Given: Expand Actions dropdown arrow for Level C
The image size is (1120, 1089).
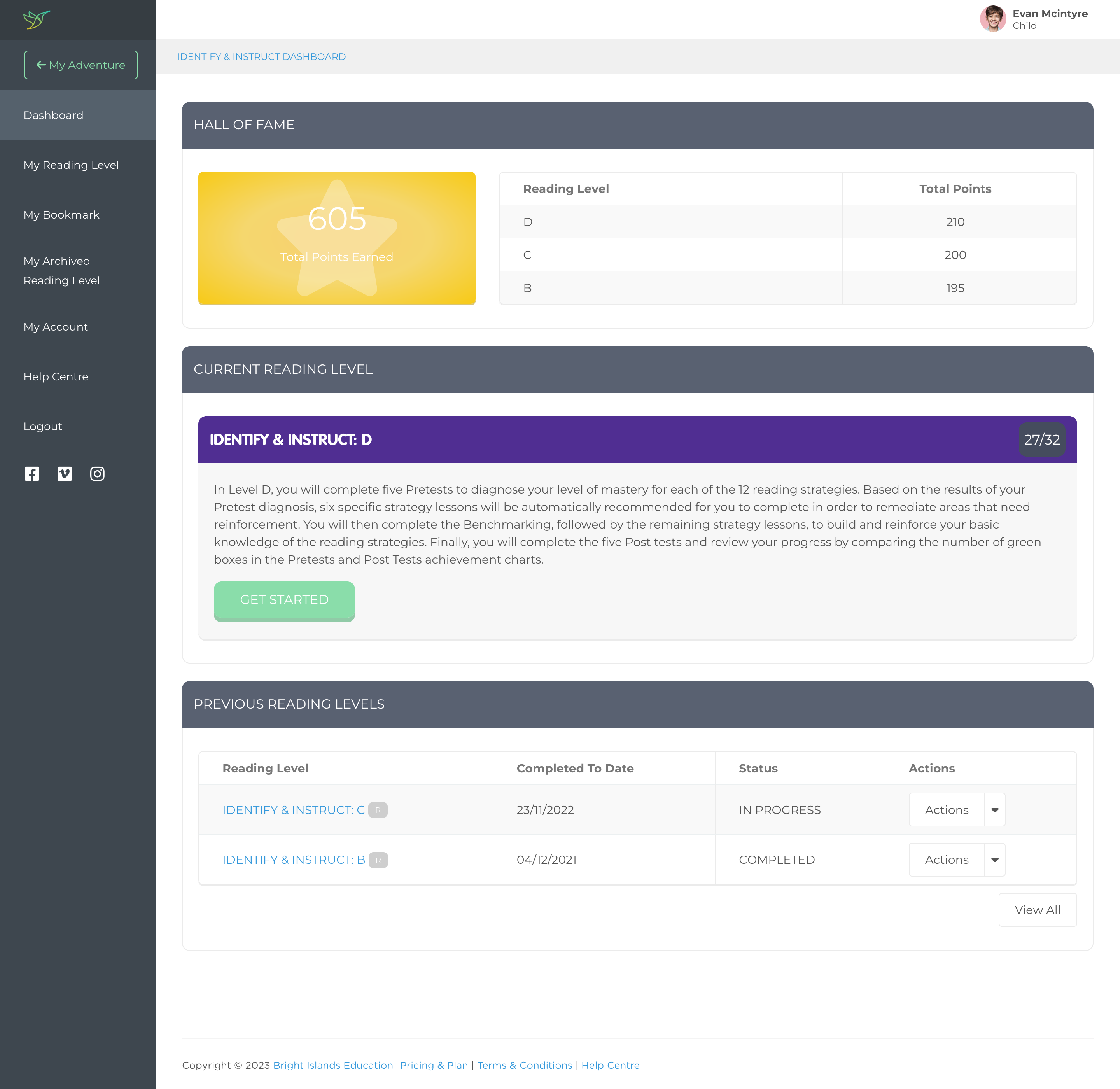Looking at the screenshot, I should [x=995, y=810].
